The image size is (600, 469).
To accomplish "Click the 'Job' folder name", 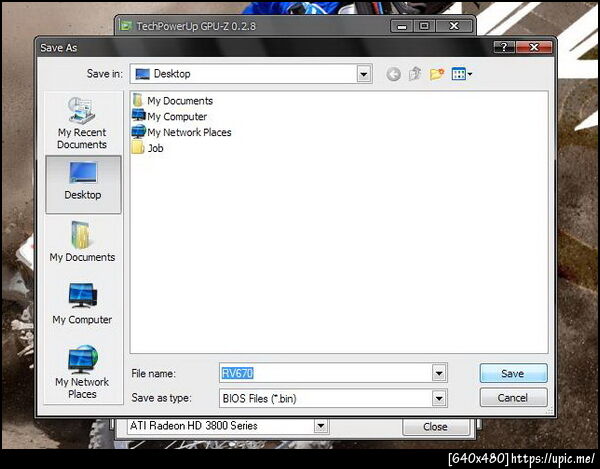I will (155, 148).
